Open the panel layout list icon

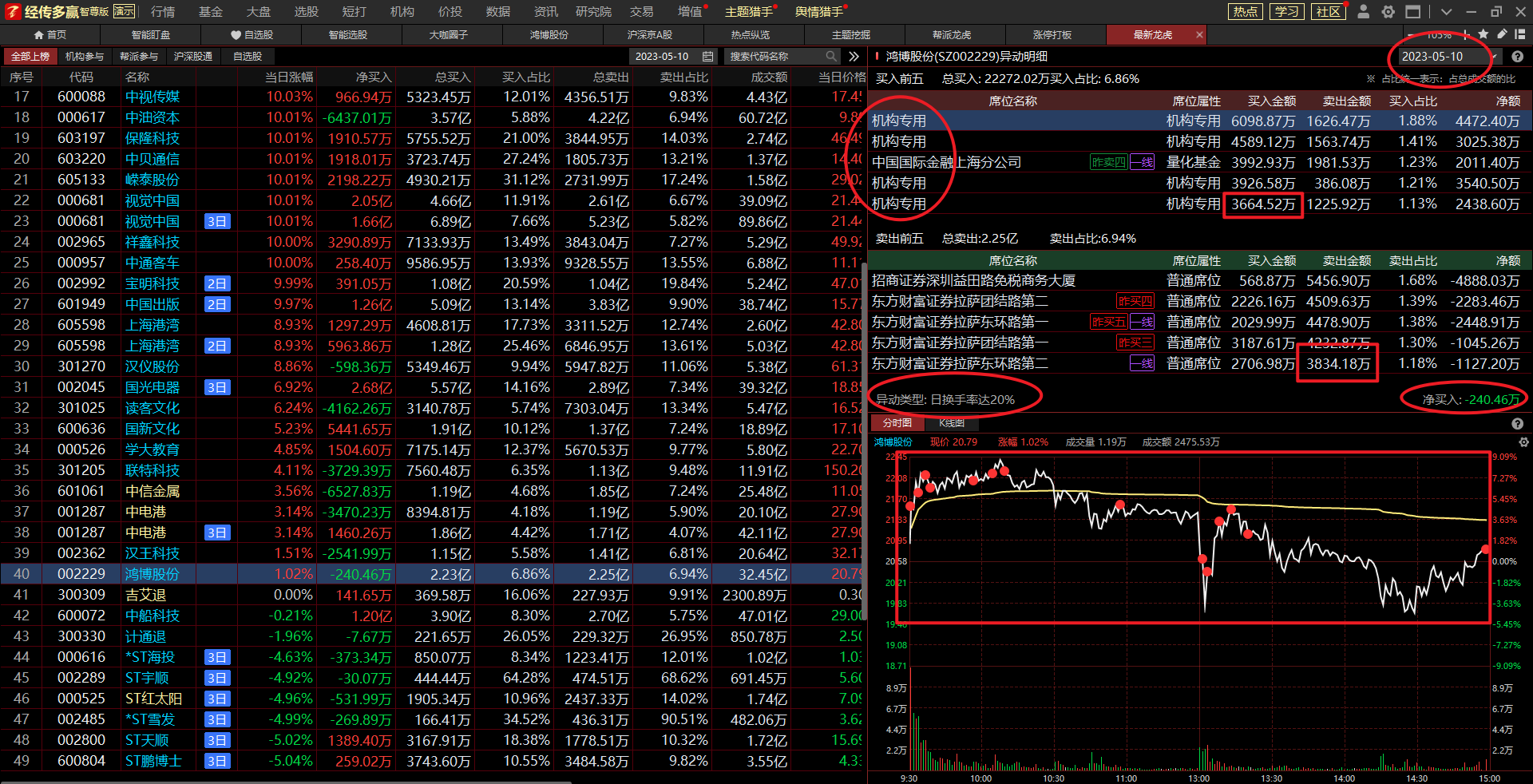click(x=1520, y=34)
